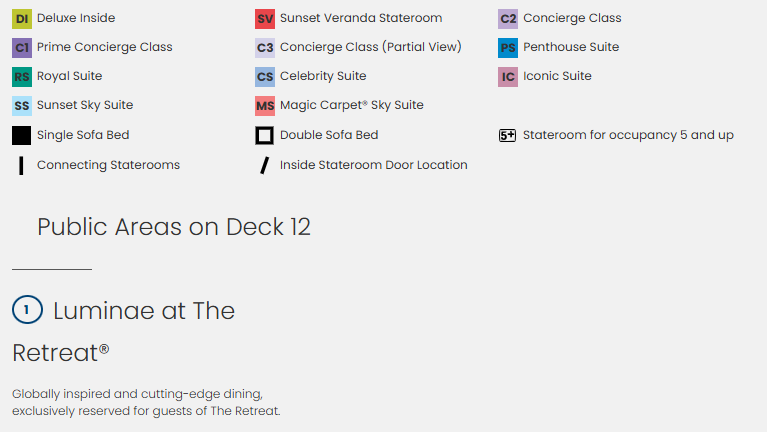Click the Connecting Staterooms bar symbol
Screen dimensions: 767x432
(21, 165)
